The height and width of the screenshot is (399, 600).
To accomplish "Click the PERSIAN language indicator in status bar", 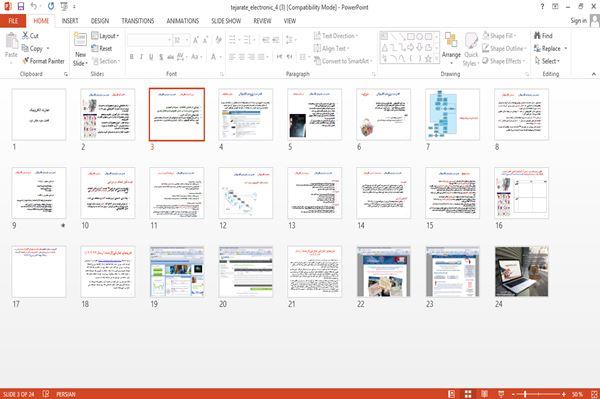I will pos(66,394).
